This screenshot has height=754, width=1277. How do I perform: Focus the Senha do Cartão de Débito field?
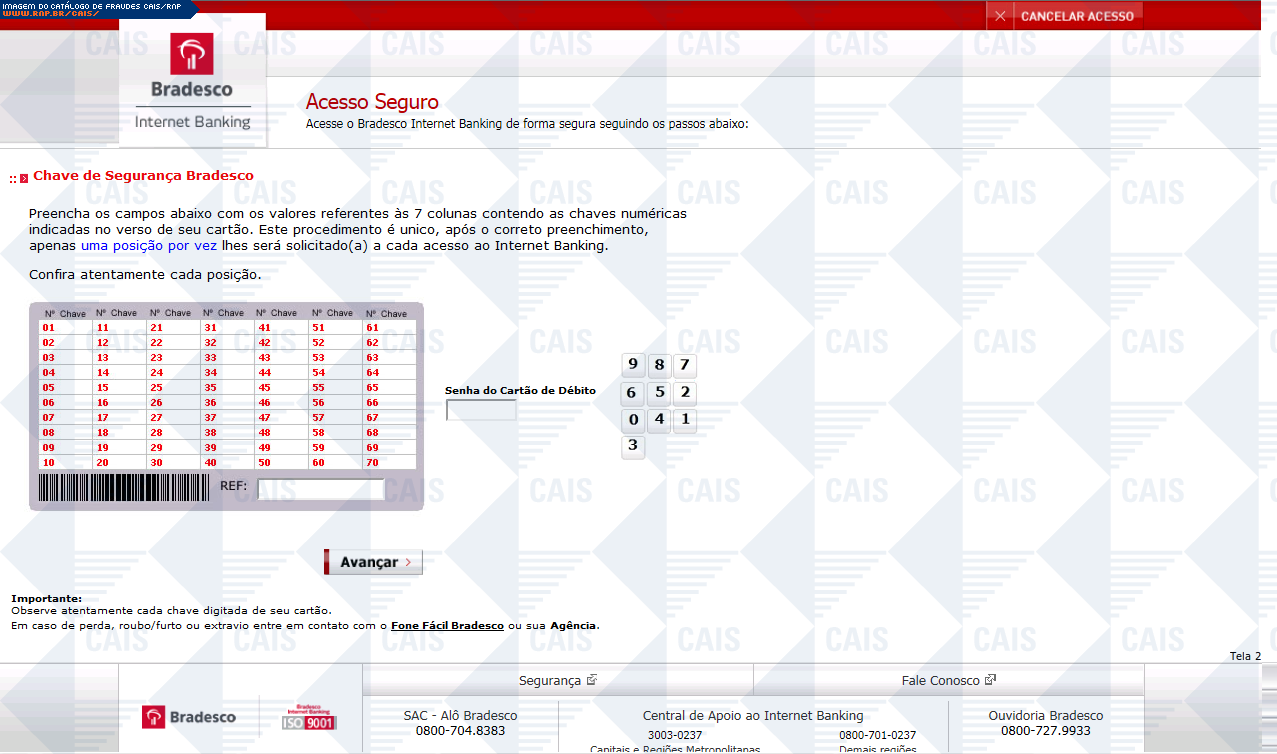tap(481, 410)
